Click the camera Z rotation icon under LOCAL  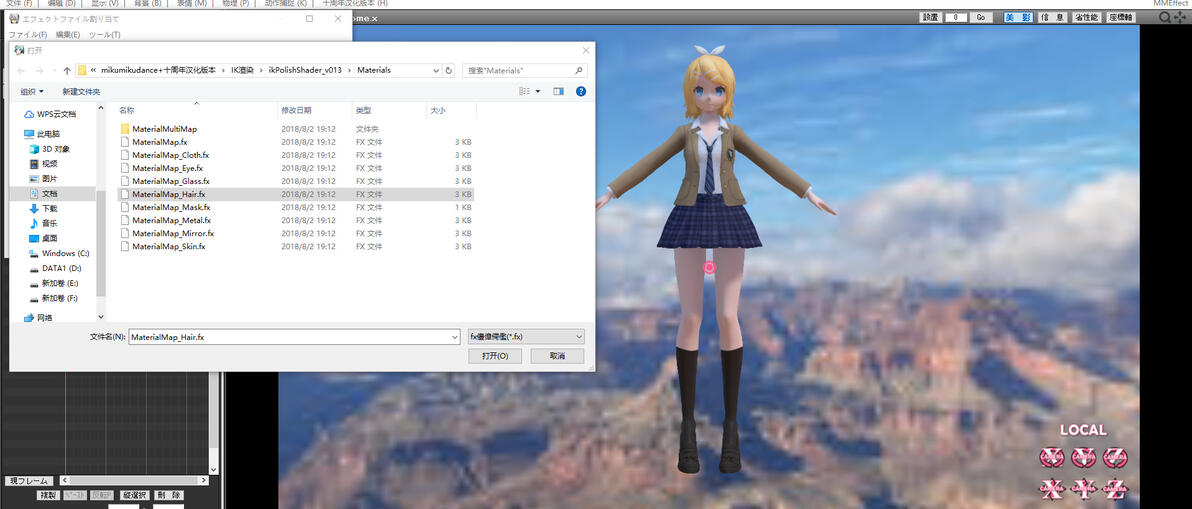(1115, 458)
